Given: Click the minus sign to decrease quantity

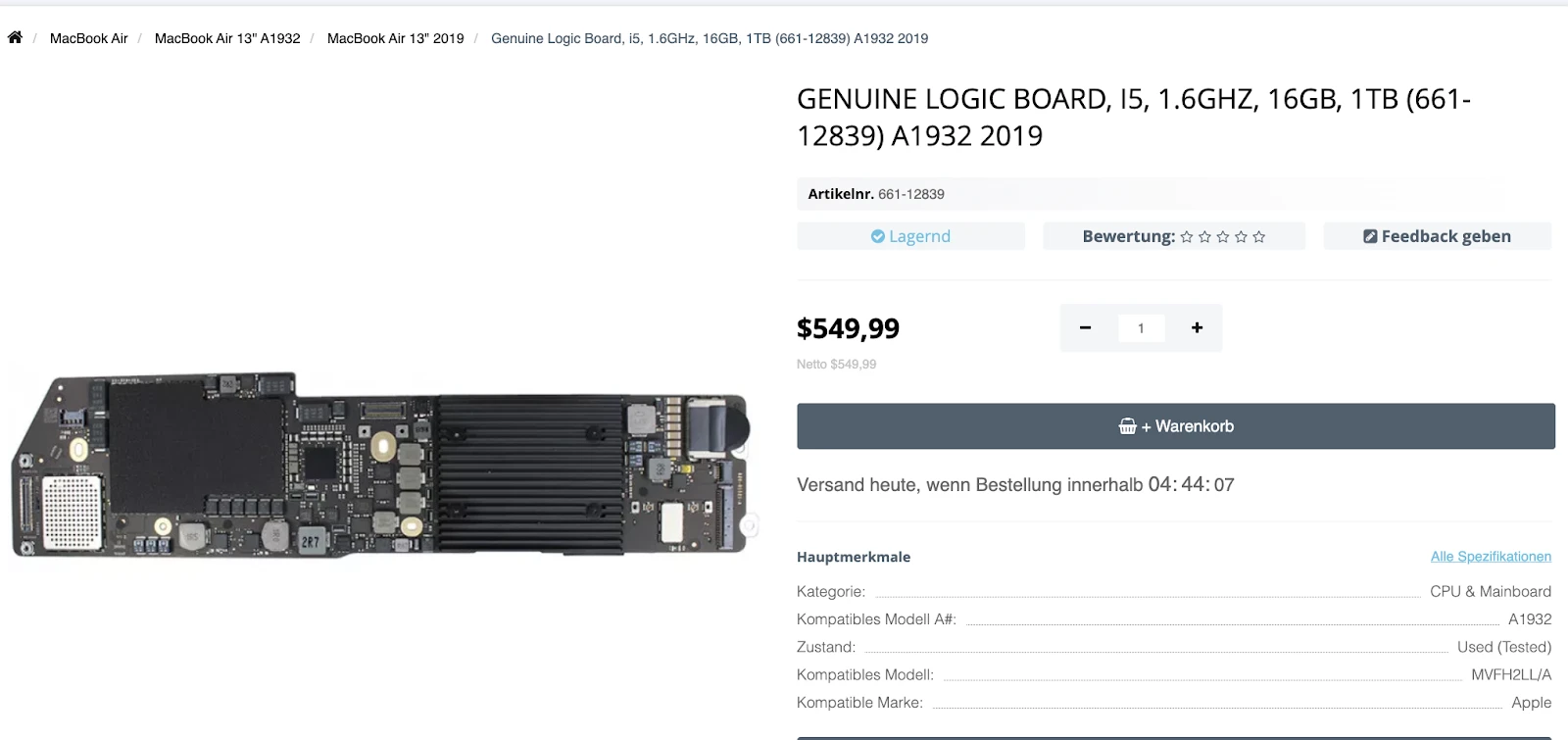Looking at the screenshot, I should coord(1085,328).
